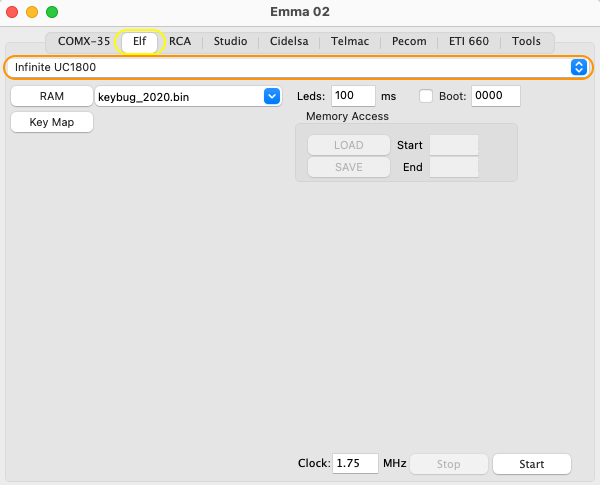Open the ETI 660 tab
The width and height of the screenshot is (600, 485).
469,41
